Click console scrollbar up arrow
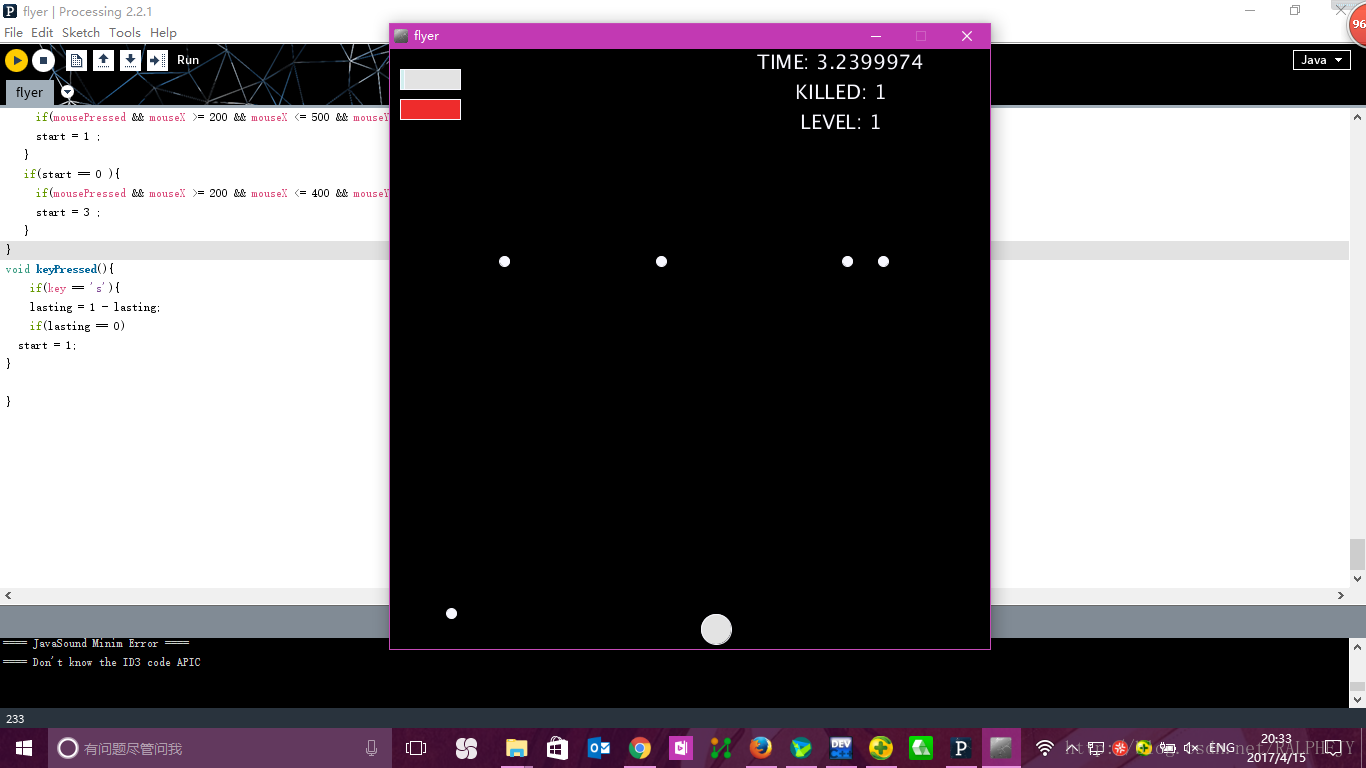Screen dimensions: 1366x768 tap(1357, 645)
